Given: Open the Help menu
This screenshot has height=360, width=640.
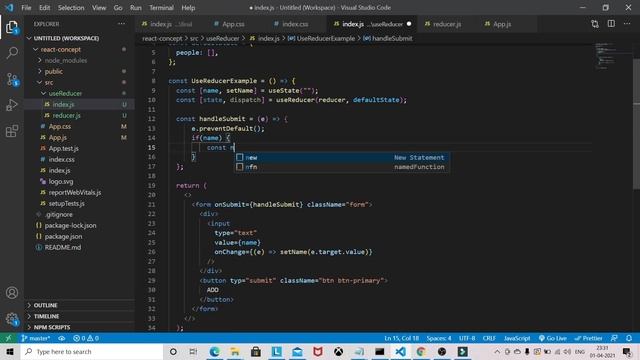Looking at the screenshot, I should pyautogui.click(x=188, y=7).
